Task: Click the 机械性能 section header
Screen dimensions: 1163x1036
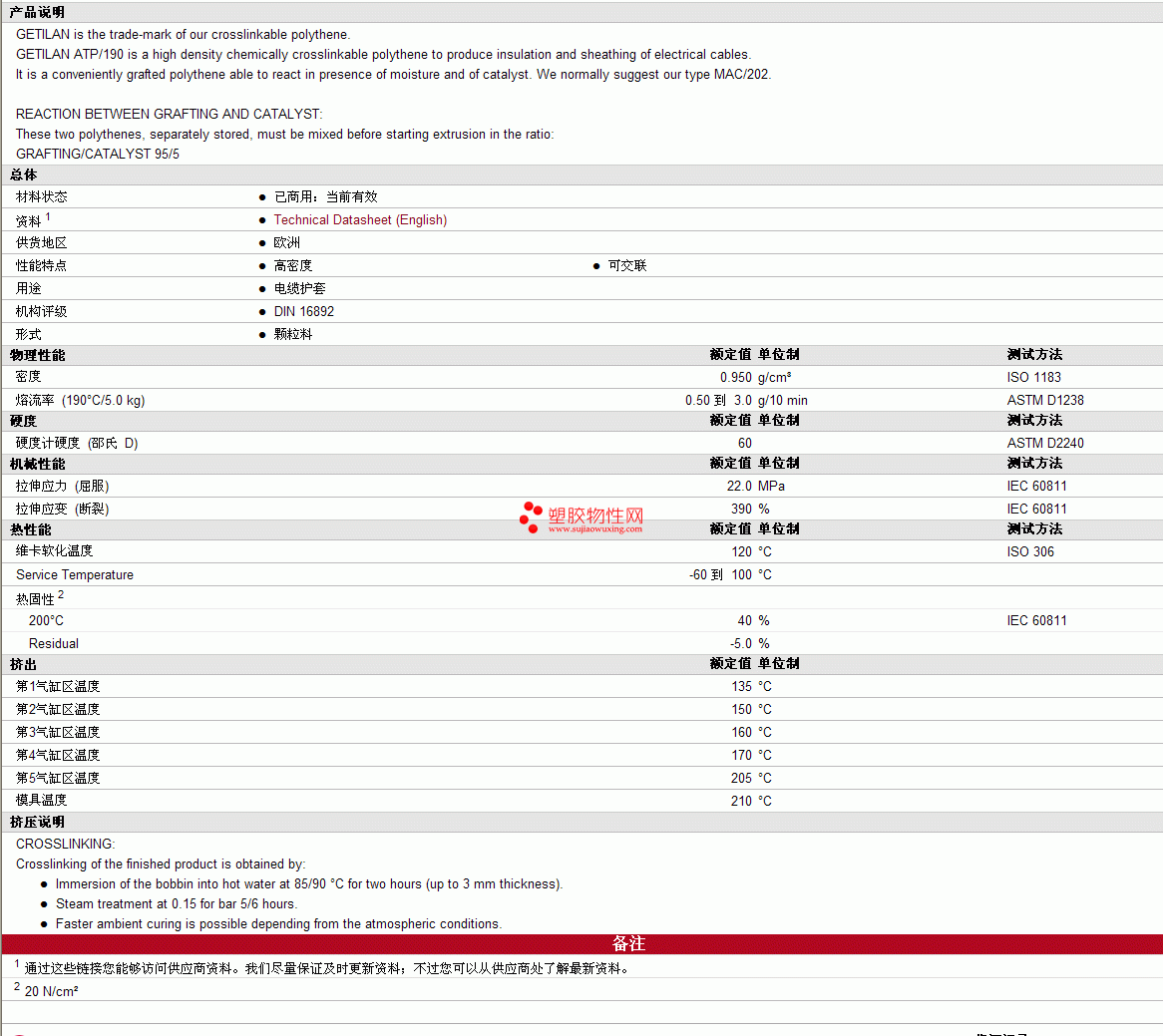Action: 37,465
